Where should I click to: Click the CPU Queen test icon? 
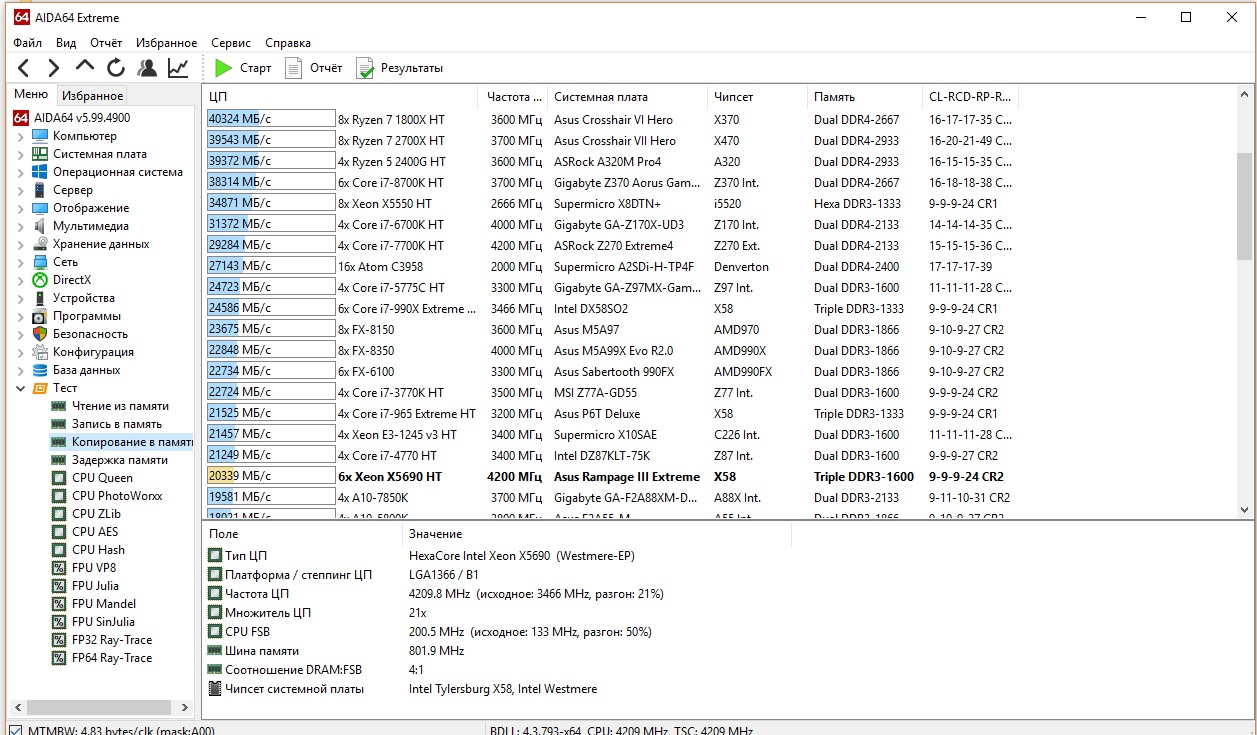coord(59,478)
